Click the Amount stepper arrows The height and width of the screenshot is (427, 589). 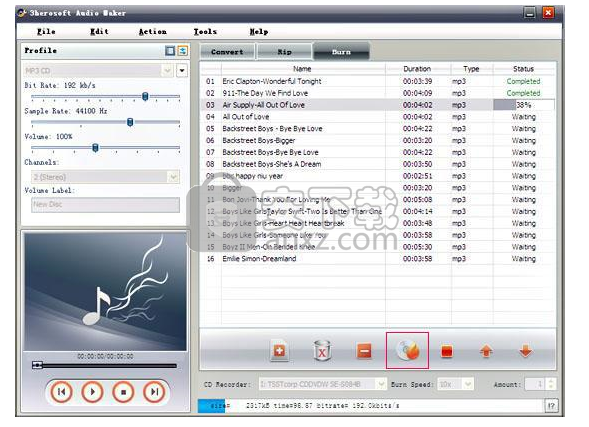551,384
